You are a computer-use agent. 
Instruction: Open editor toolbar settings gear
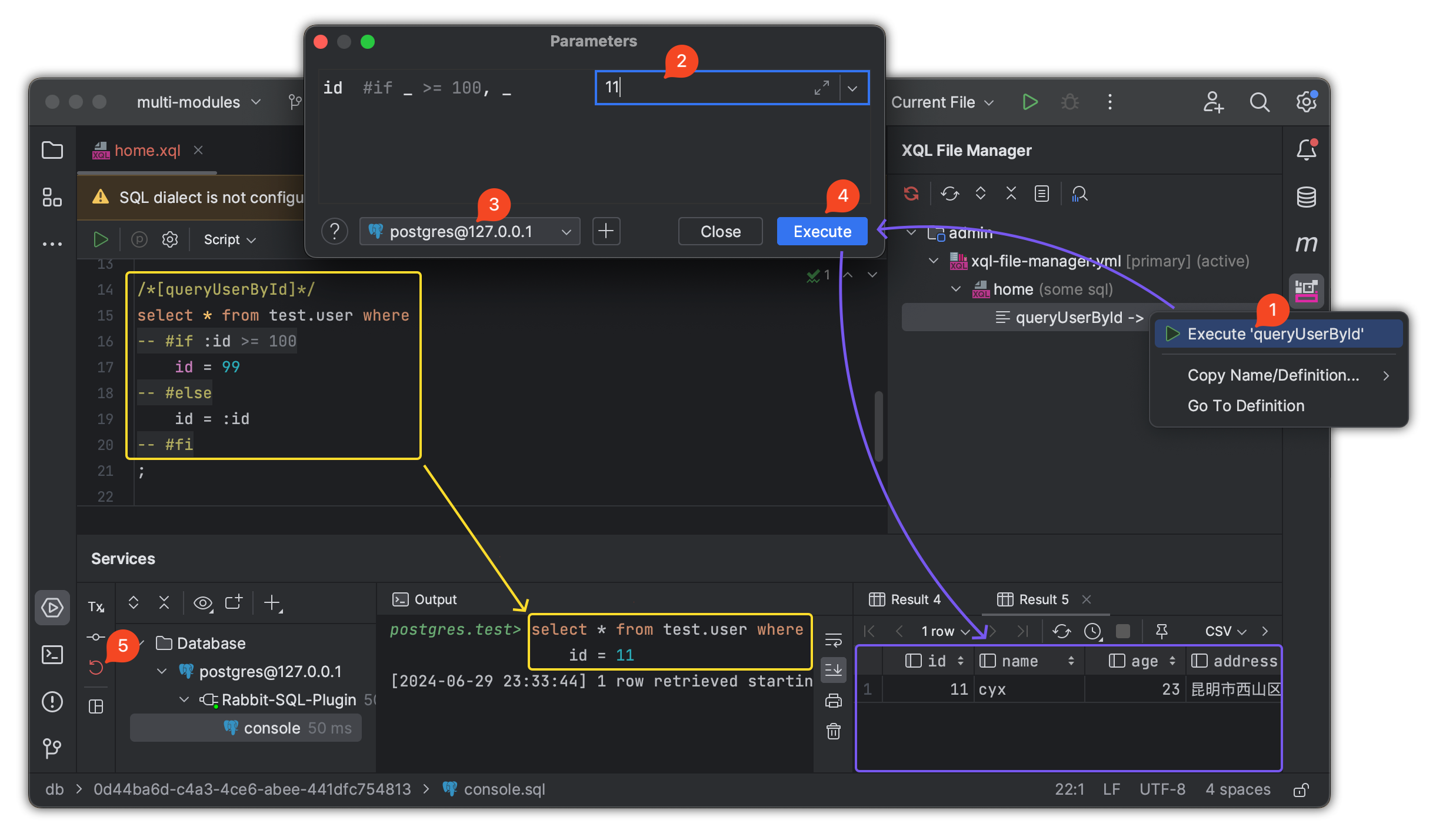(x=170, y=239)
